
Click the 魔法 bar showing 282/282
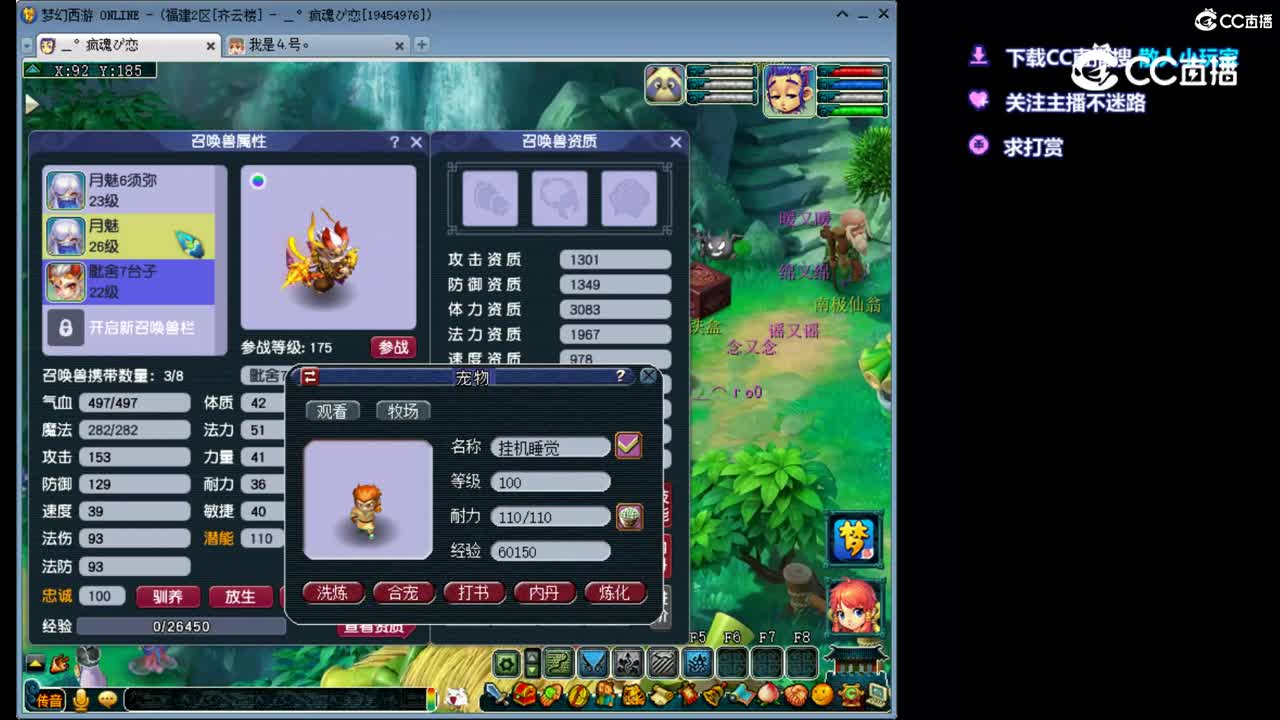coord(134,430)
